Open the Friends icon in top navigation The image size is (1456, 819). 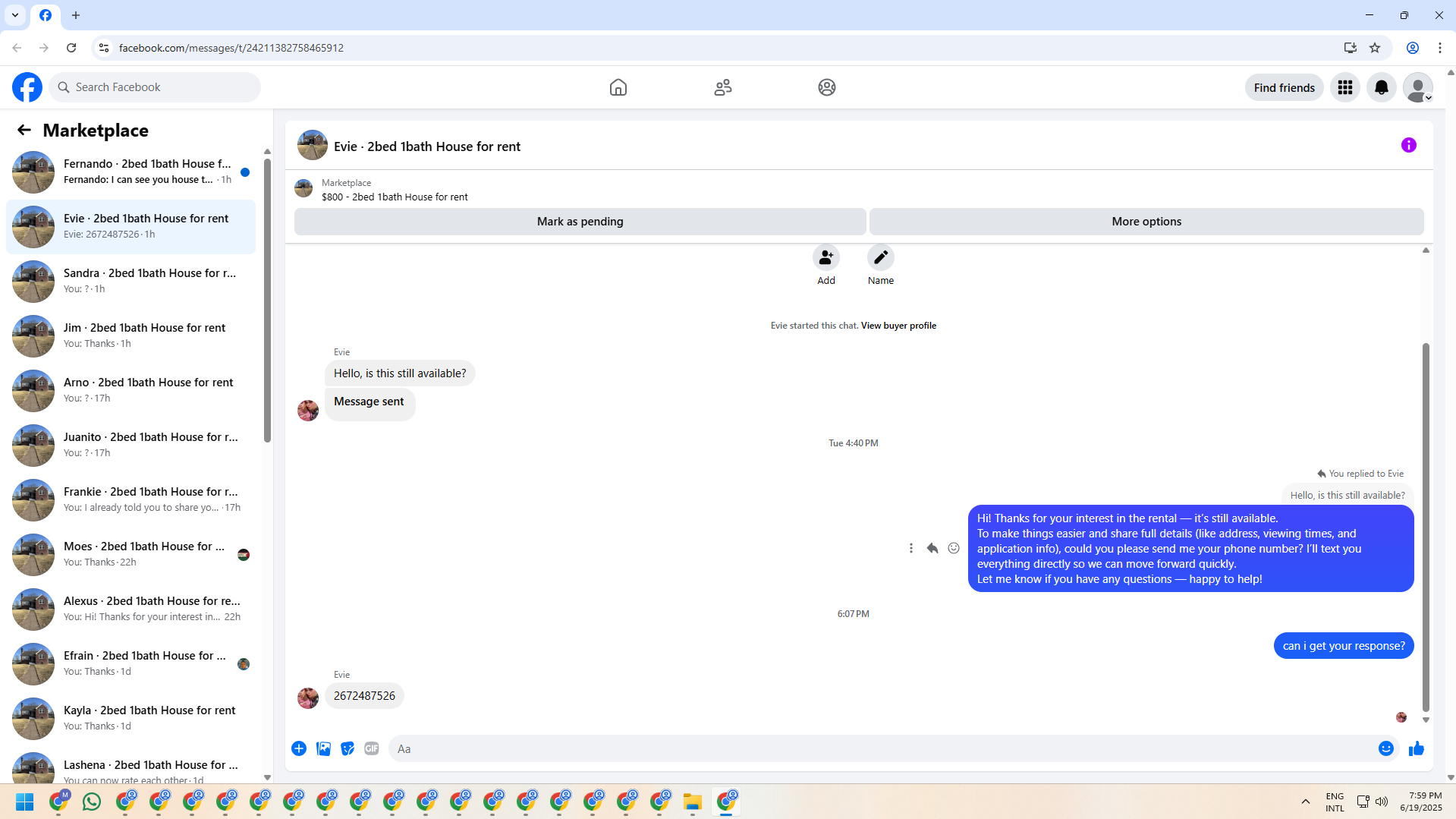(x=723, y=87)
